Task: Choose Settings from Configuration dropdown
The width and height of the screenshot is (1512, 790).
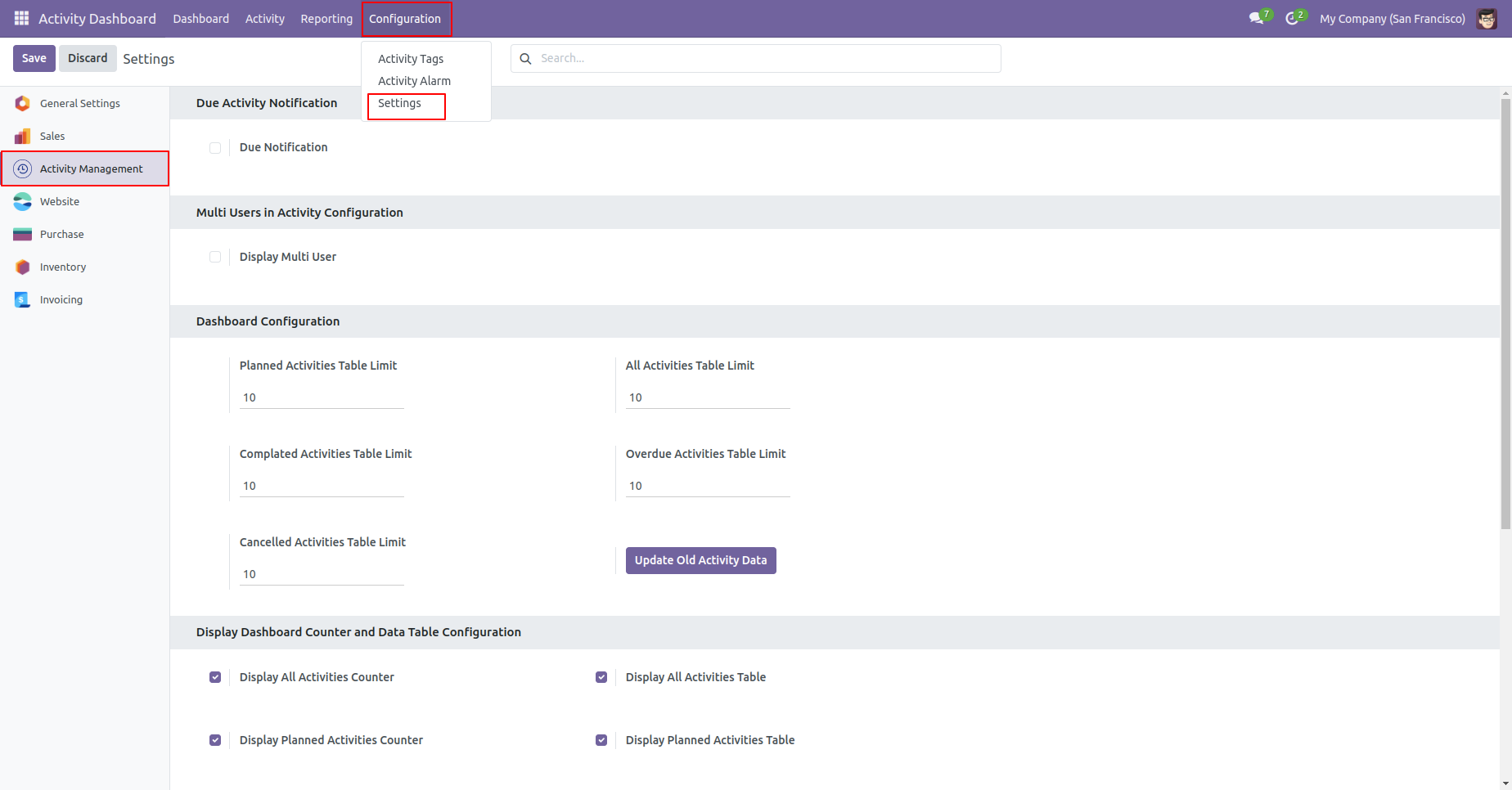Action: [399, 103]
